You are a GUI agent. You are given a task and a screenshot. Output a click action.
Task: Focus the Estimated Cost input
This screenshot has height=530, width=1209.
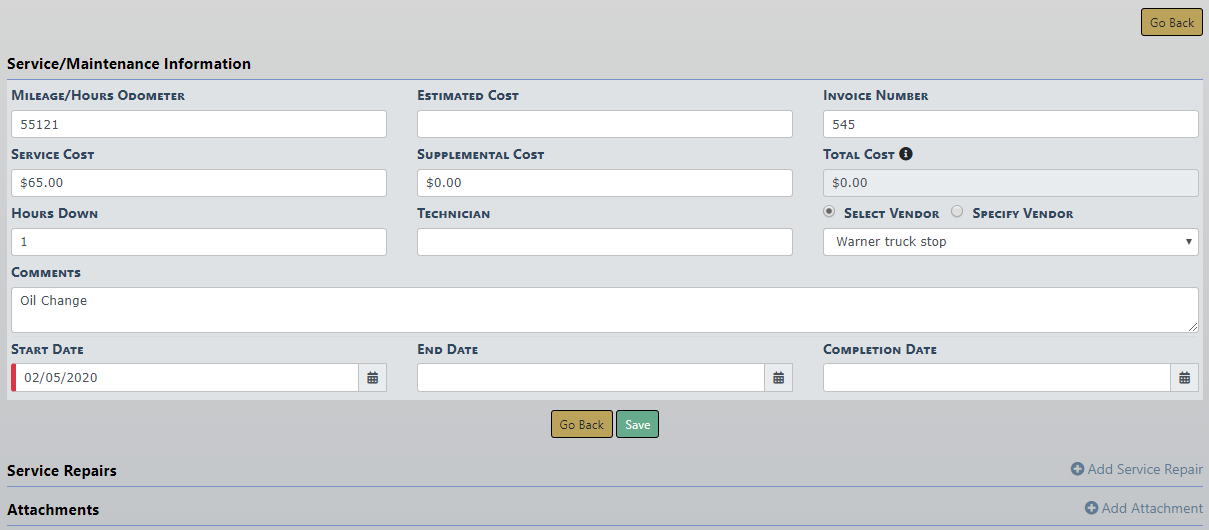pos(604,124)
